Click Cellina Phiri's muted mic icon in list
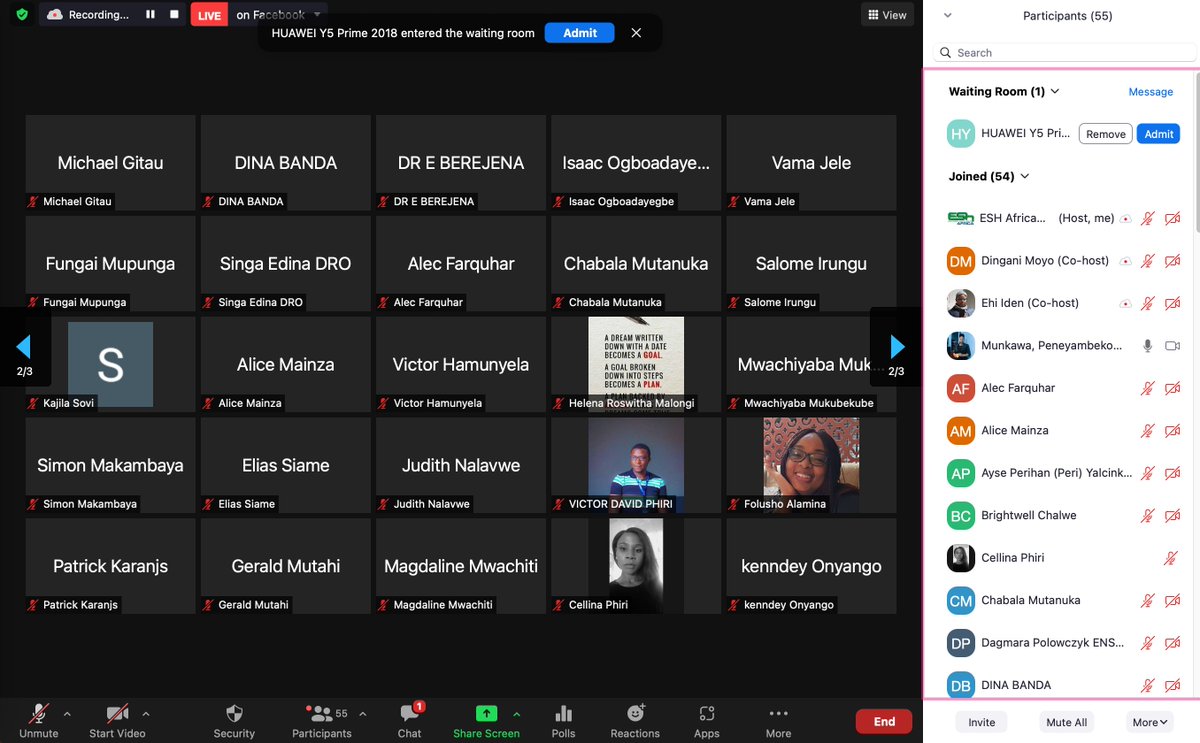This screenshot has height=743, width=1200. (1171, 558)
